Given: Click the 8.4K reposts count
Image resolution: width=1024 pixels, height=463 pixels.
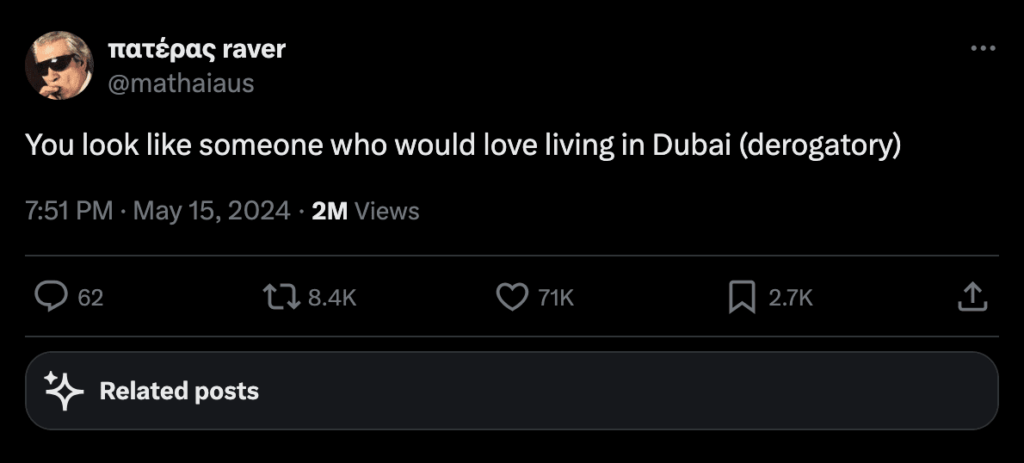Looking at the screenshot, I should [332, 297].
